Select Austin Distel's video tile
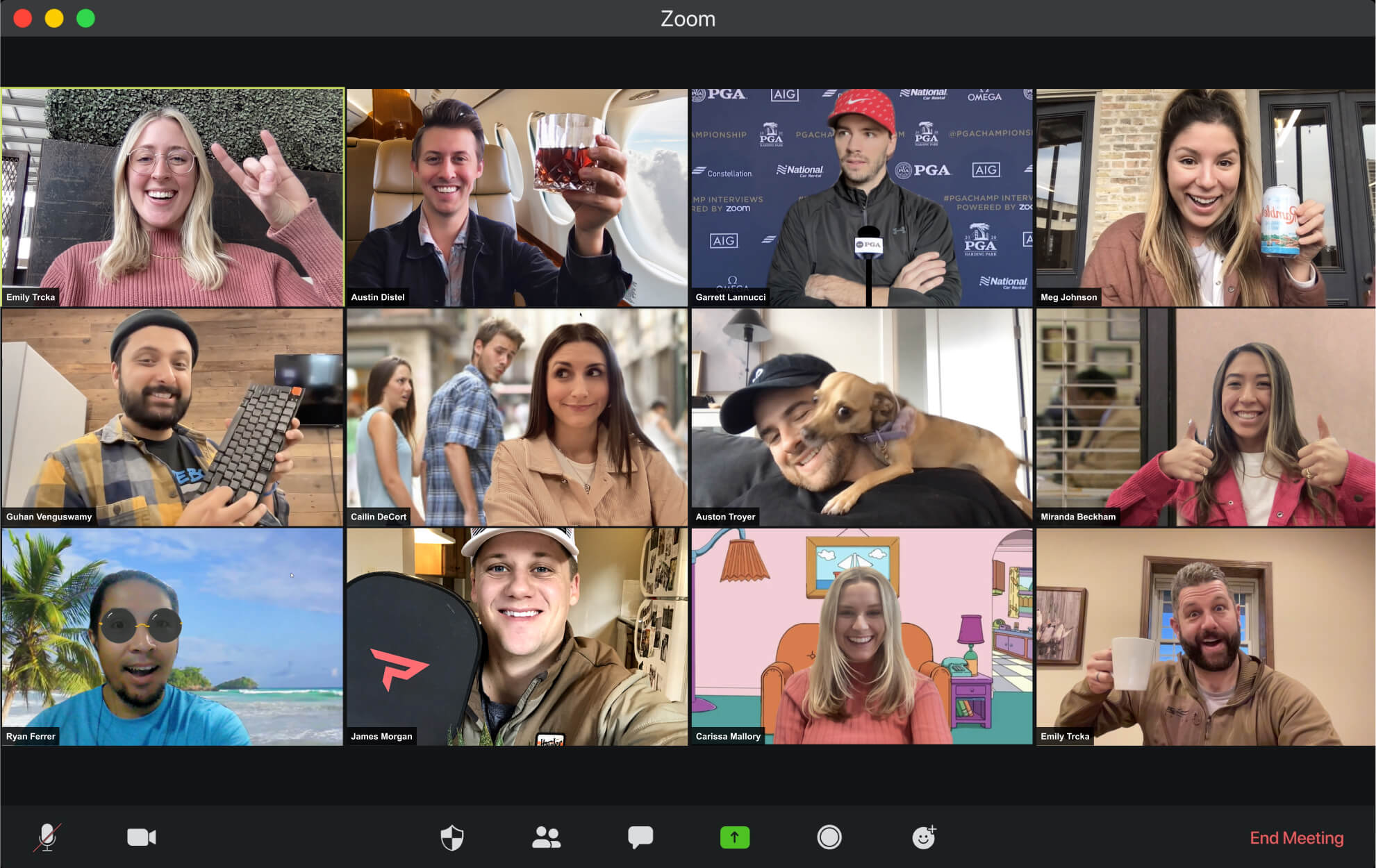Screen dimensions: 1376x868 click(x=517, y=197)
